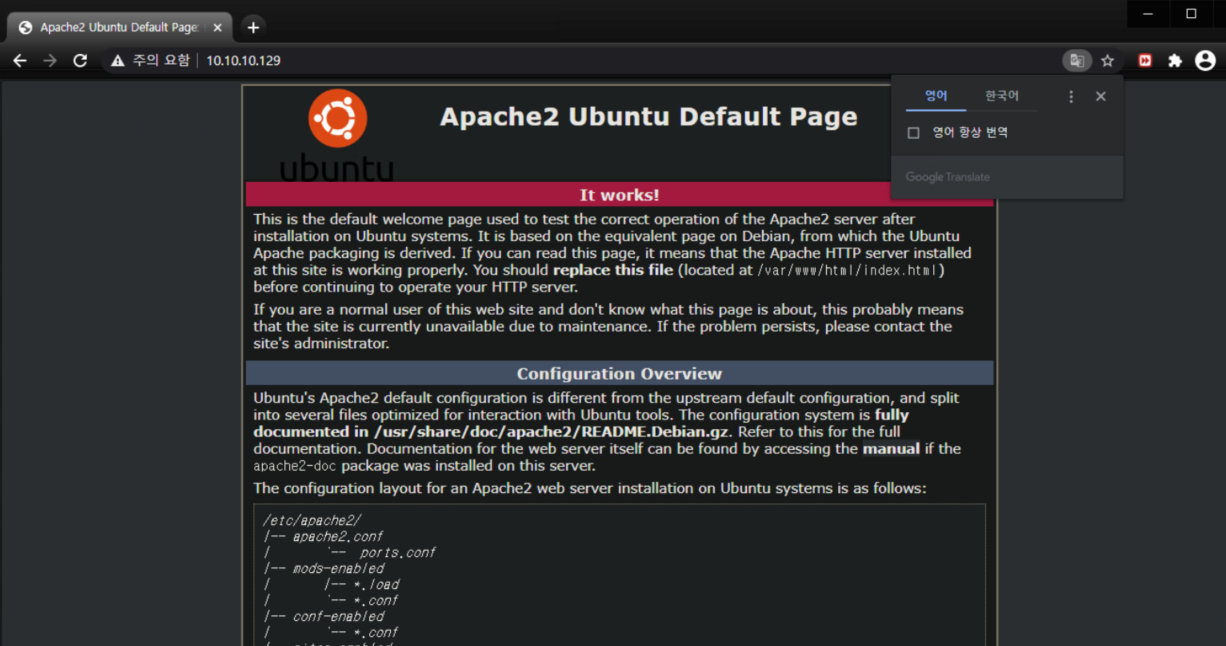
Task: Click the ports.conf line in config tree
Action: coord(398,553)
